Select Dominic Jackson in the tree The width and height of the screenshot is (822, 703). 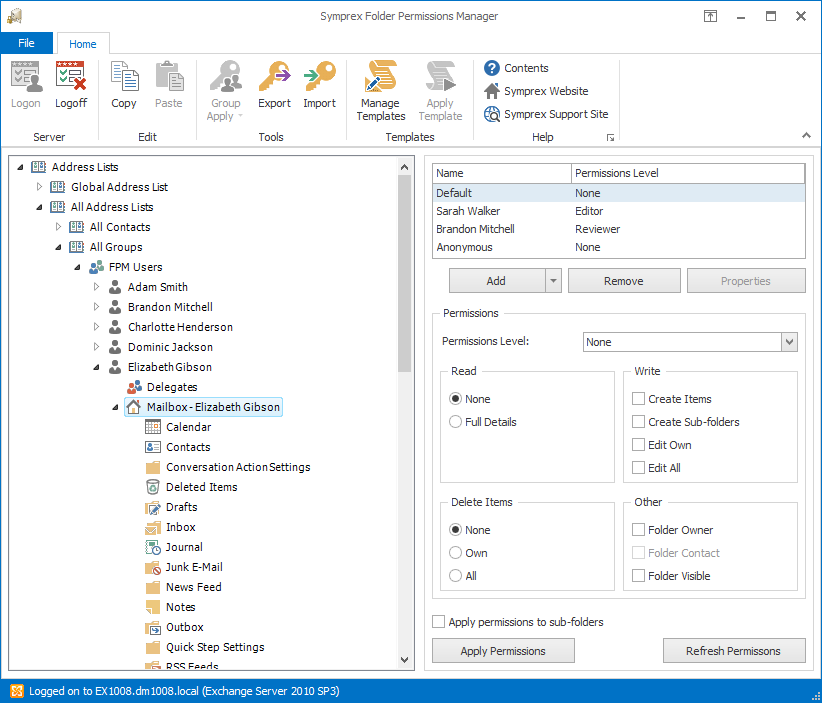pyautogui.click(x=170, y=347)
